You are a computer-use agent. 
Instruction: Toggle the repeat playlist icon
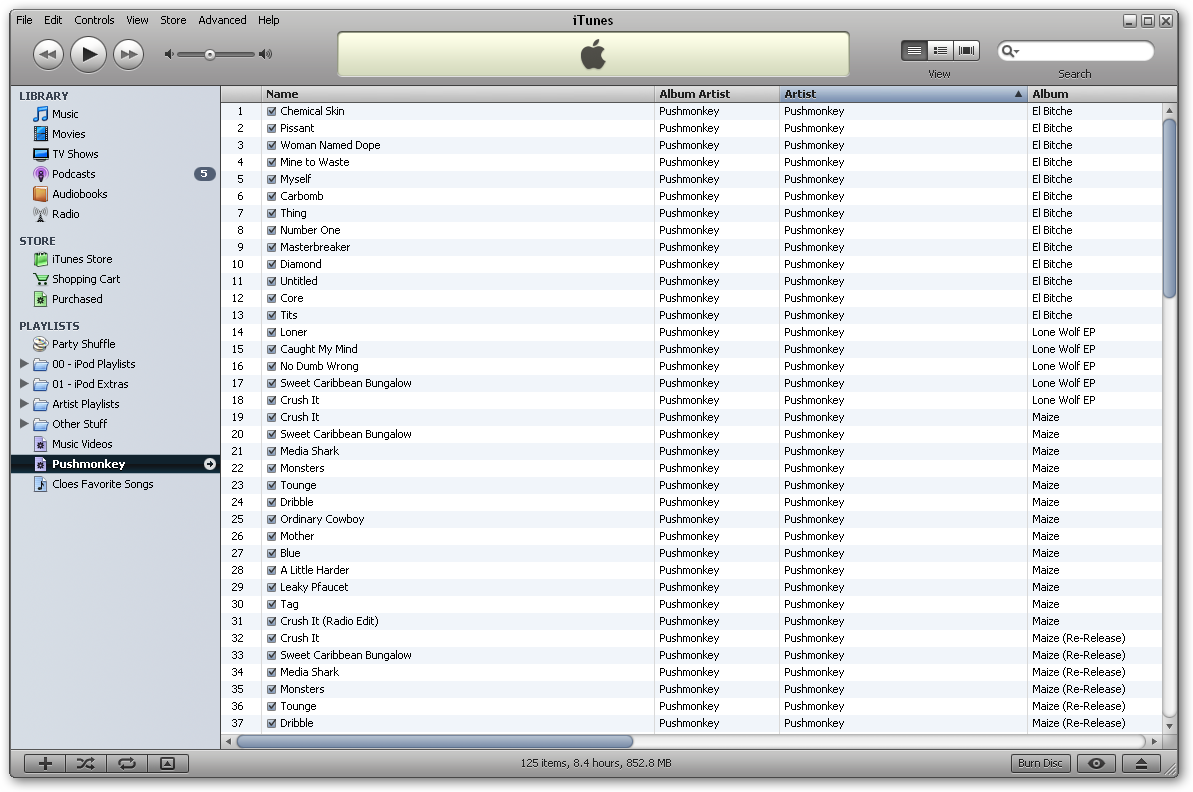pos(127,763)
